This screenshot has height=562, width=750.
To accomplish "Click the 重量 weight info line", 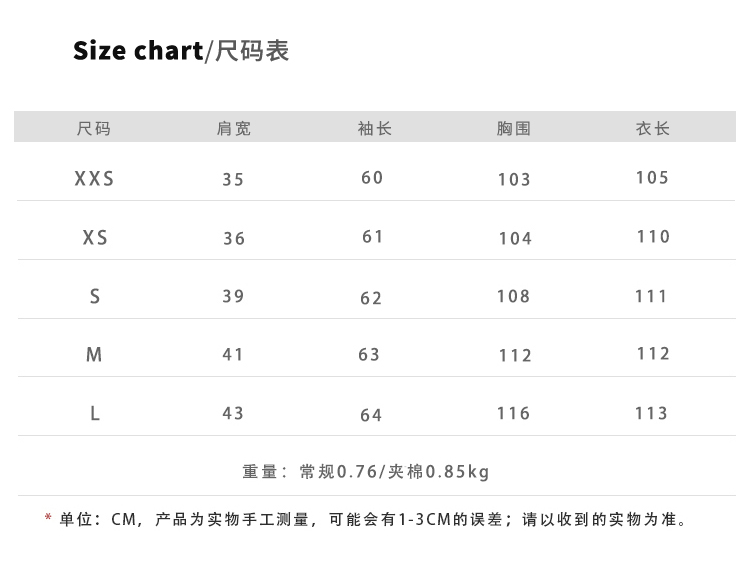I will click(x=366, y=472).
